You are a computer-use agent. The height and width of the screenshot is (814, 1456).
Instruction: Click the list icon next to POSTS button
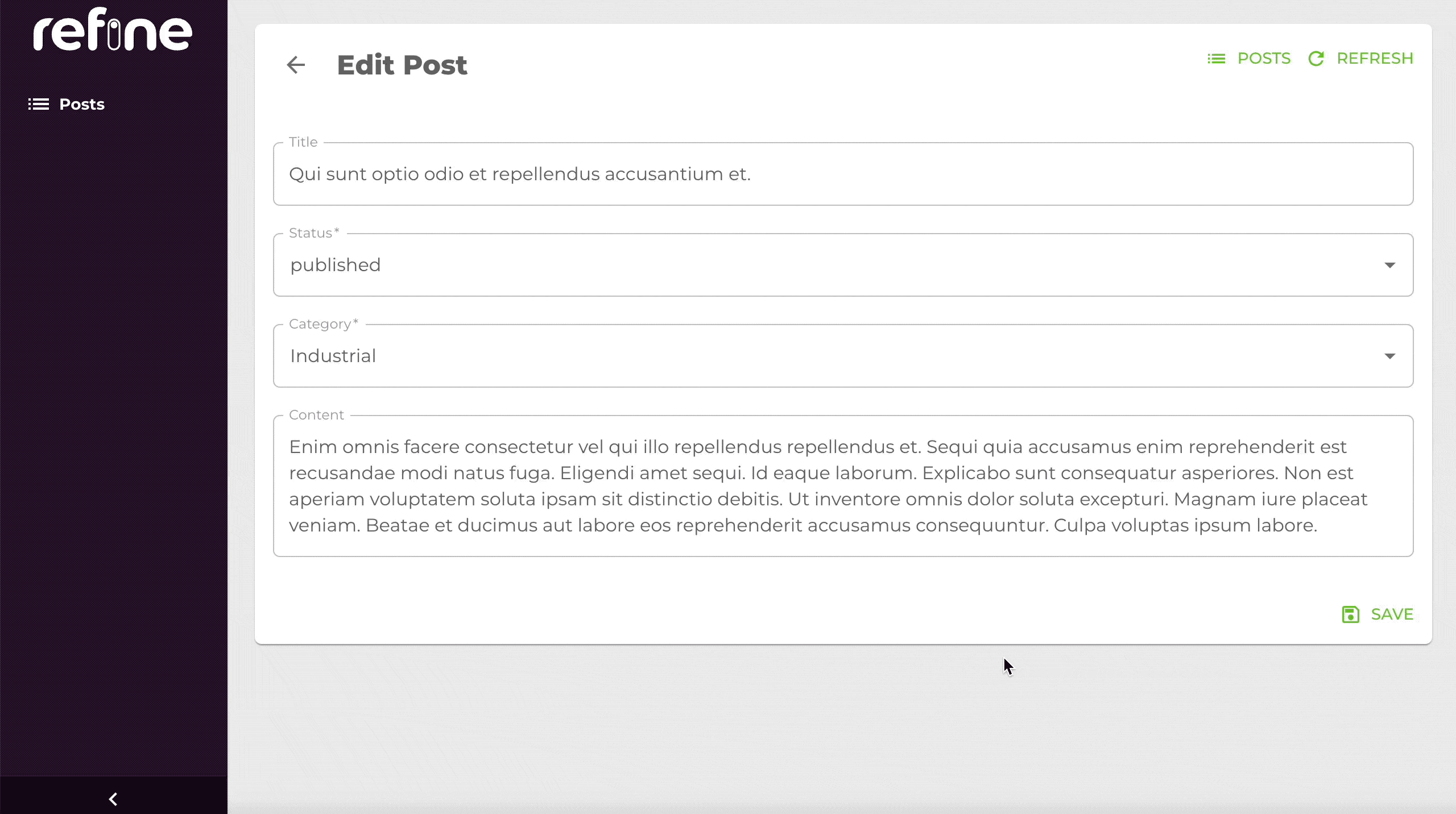1216,59
